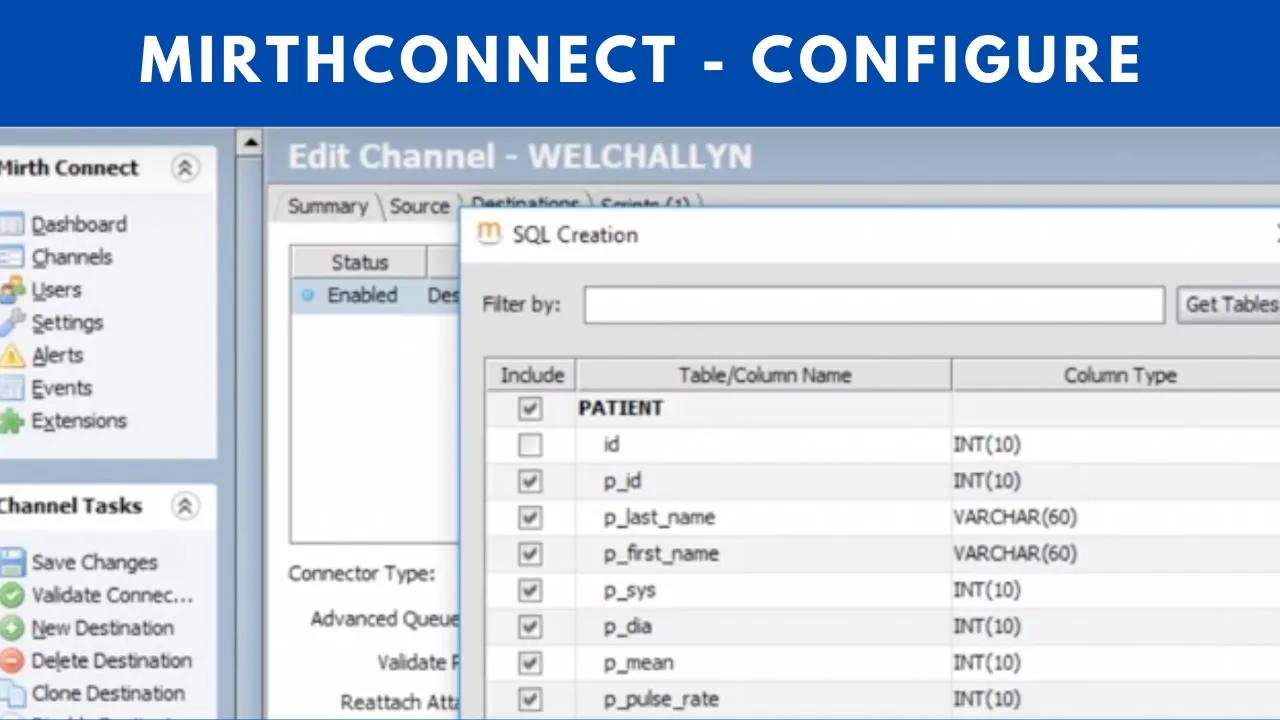The width and height of the screenshot is (1280, 720).
Task: Select the p_last_name column name
Action: (x=659, y=517)
